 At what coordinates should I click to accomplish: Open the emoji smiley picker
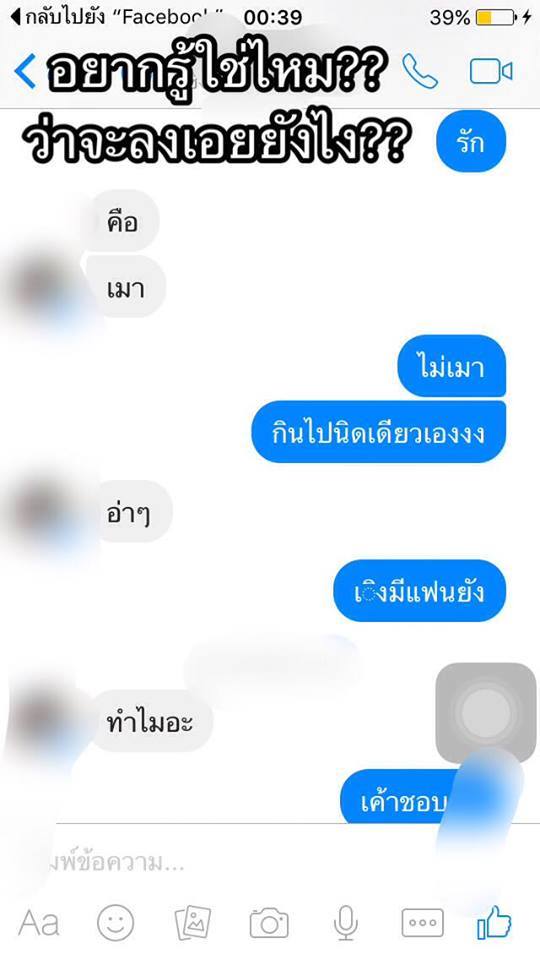point(116,922)
